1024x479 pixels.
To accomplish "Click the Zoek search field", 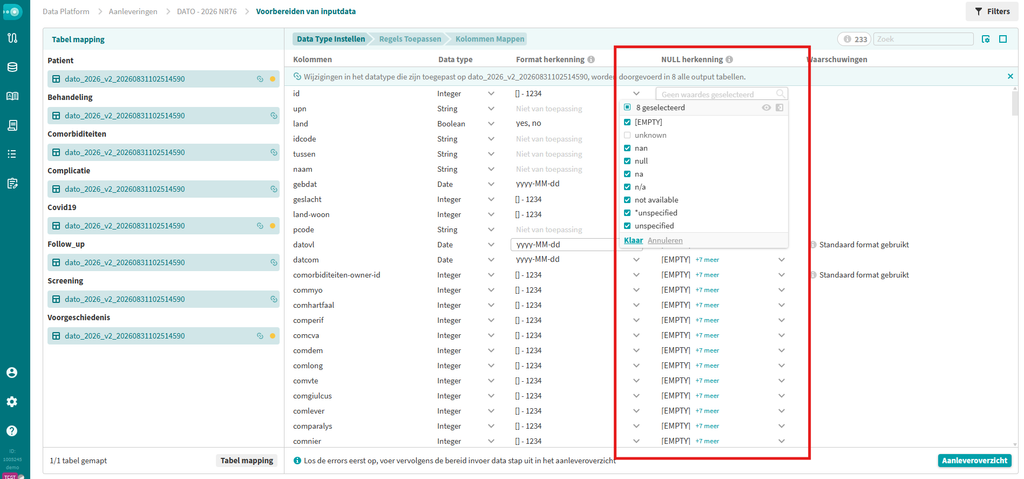I will pyautogui.click(x=923, y=39).
